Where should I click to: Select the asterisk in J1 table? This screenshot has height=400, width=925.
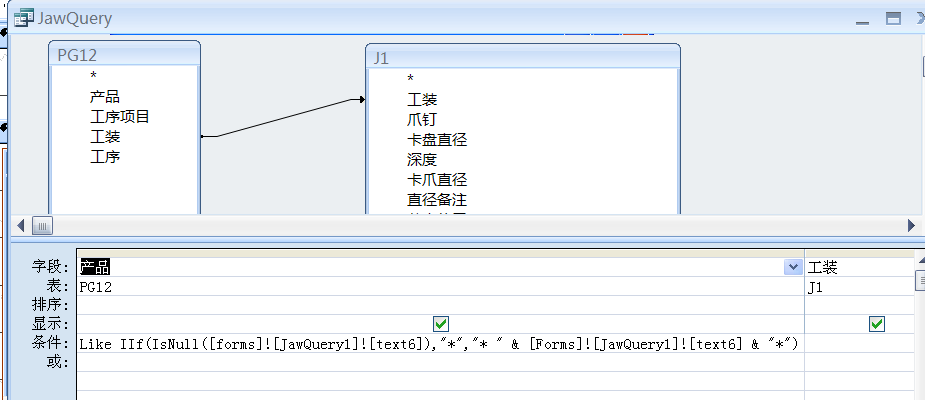pos(410,79)
